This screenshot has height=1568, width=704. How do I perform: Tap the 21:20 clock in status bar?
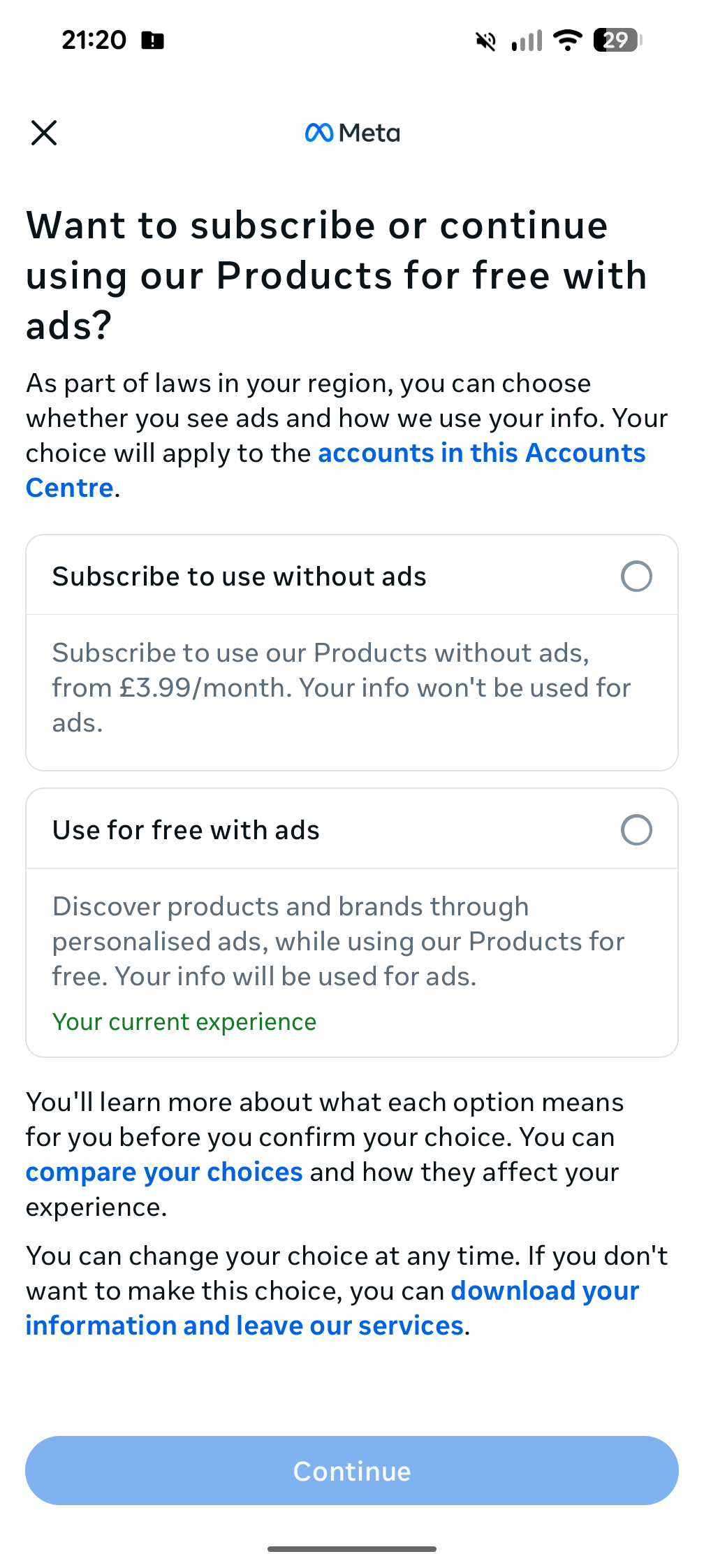click(x=94, y=41)
